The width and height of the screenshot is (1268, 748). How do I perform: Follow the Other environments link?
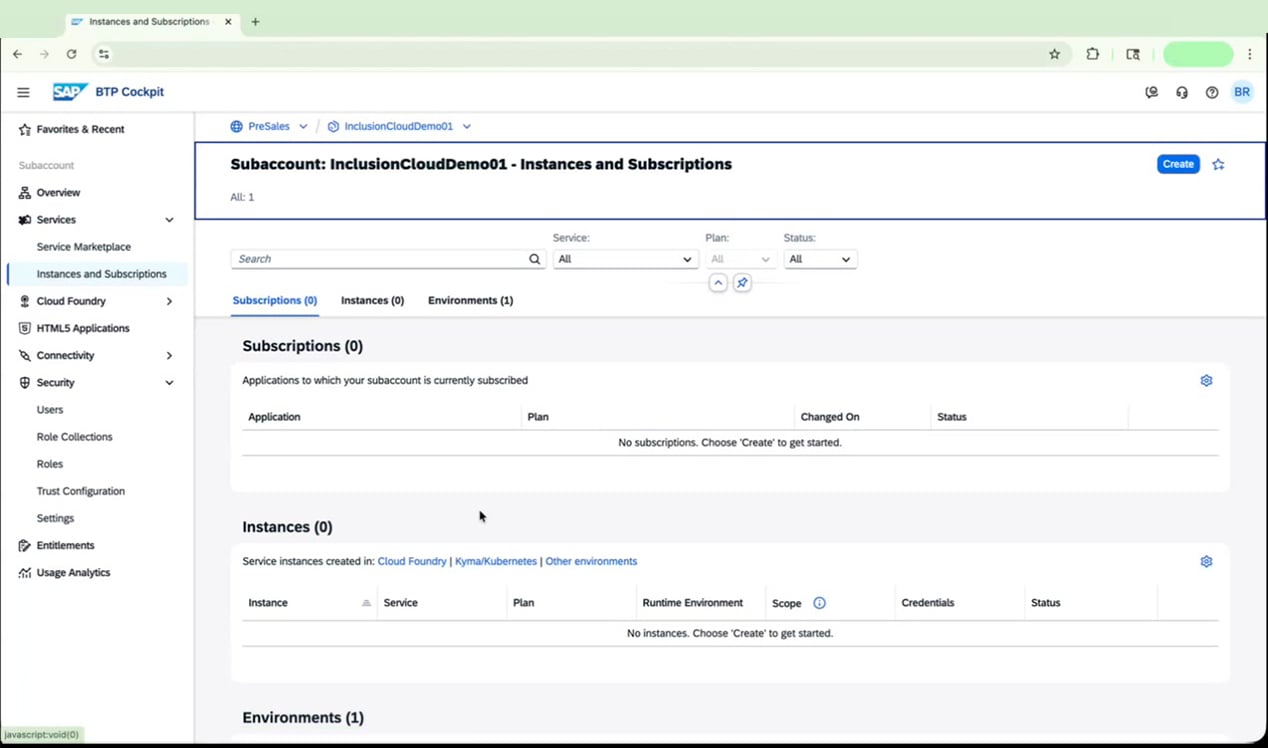(x=591, y=562)
